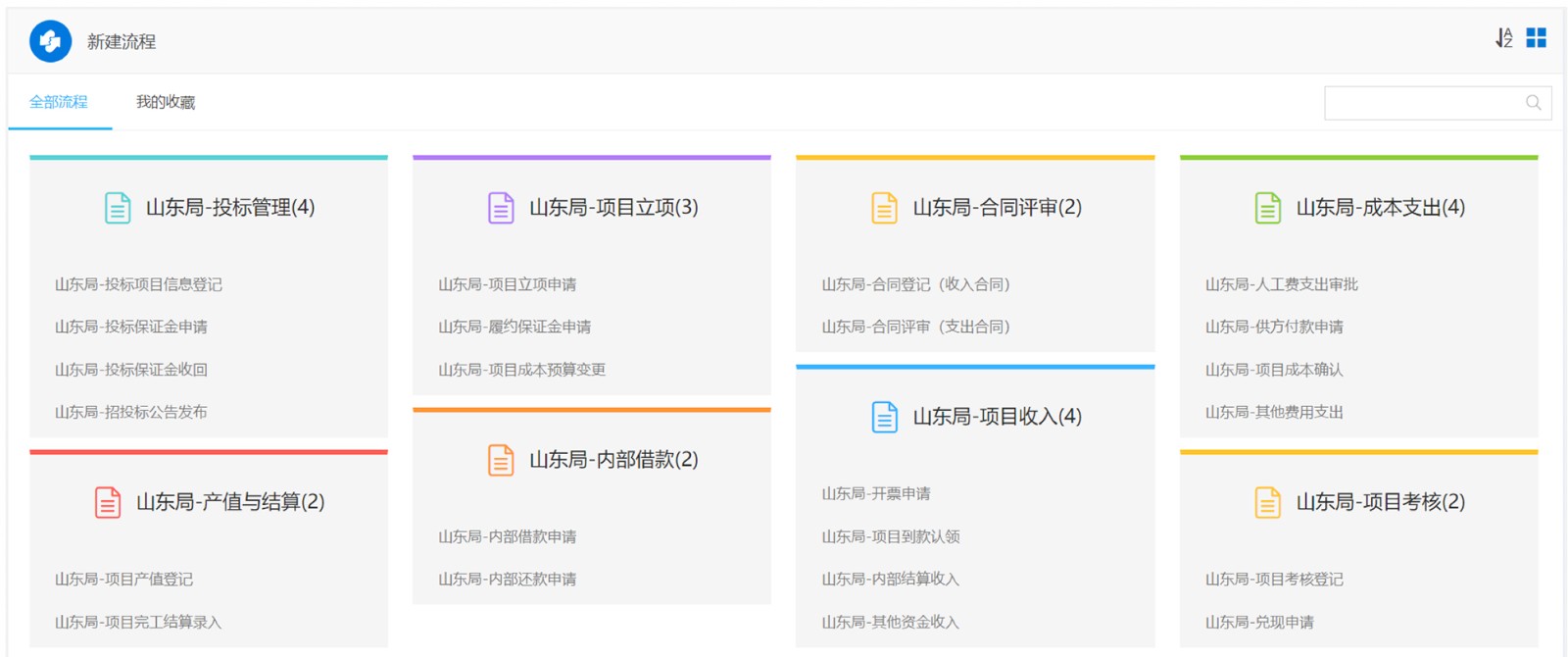Image resolution: width=1568 pixels, height=657 pixels.
Task: Click the 山东局-项目考核 document icon
Action: pos(1268,502)
